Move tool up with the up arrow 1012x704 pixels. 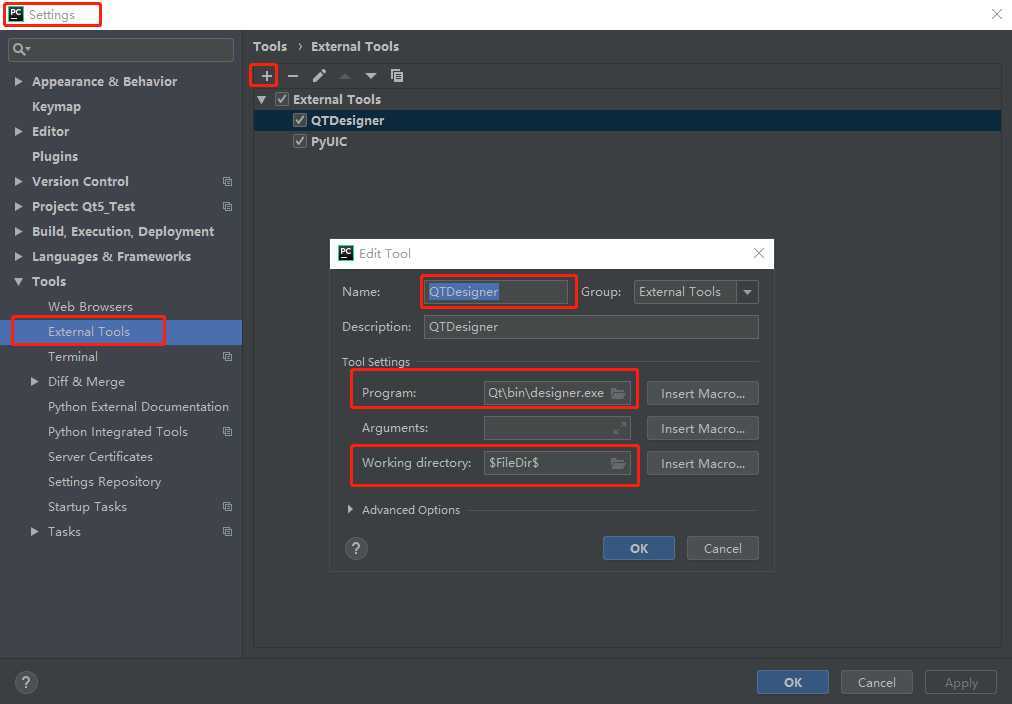[345, 75]
